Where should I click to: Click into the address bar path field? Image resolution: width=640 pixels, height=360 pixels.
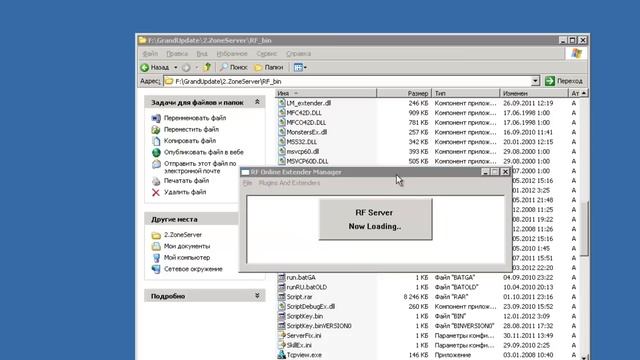coord(347,81)
